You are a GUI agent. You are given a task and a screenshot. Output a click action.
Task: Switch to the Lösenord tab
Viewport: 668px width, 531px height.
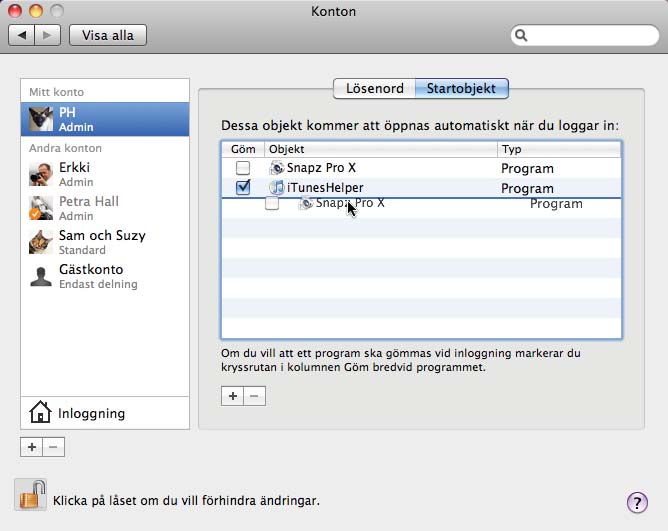(374, 89)
